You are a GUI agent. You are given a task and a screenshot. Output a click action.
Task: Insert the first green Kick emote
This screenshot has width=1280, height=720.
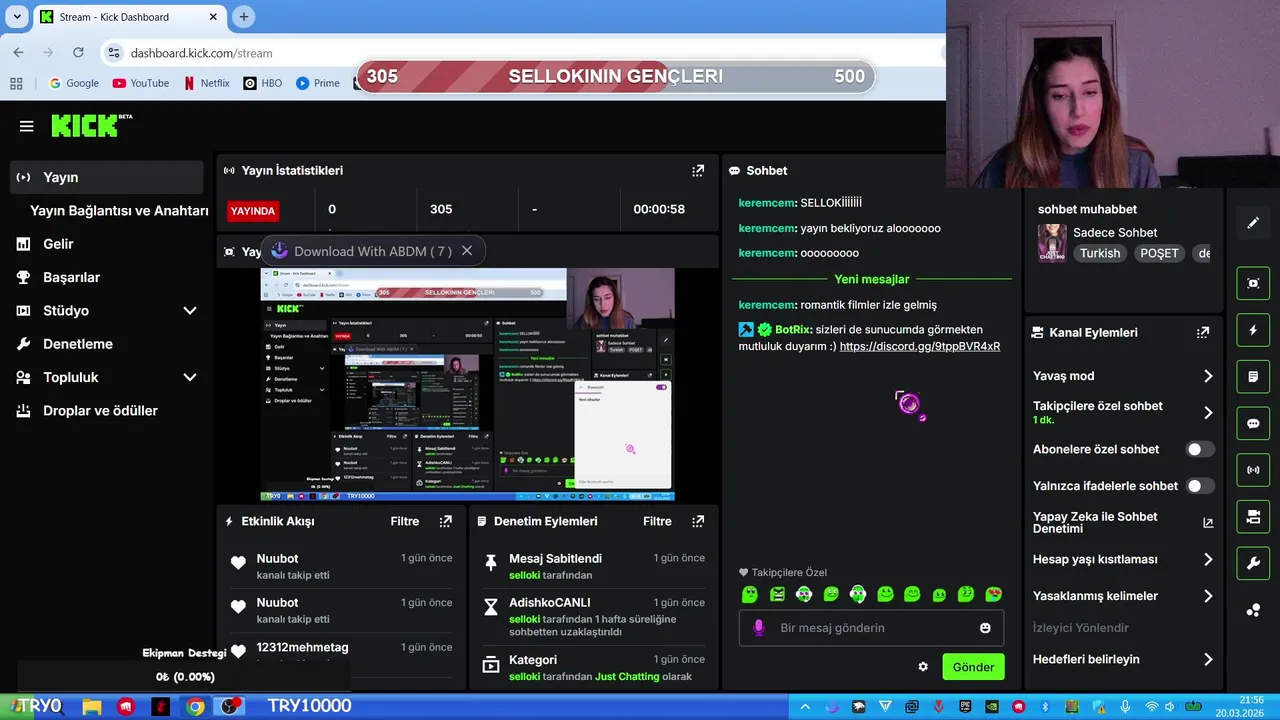coord(750,595)
